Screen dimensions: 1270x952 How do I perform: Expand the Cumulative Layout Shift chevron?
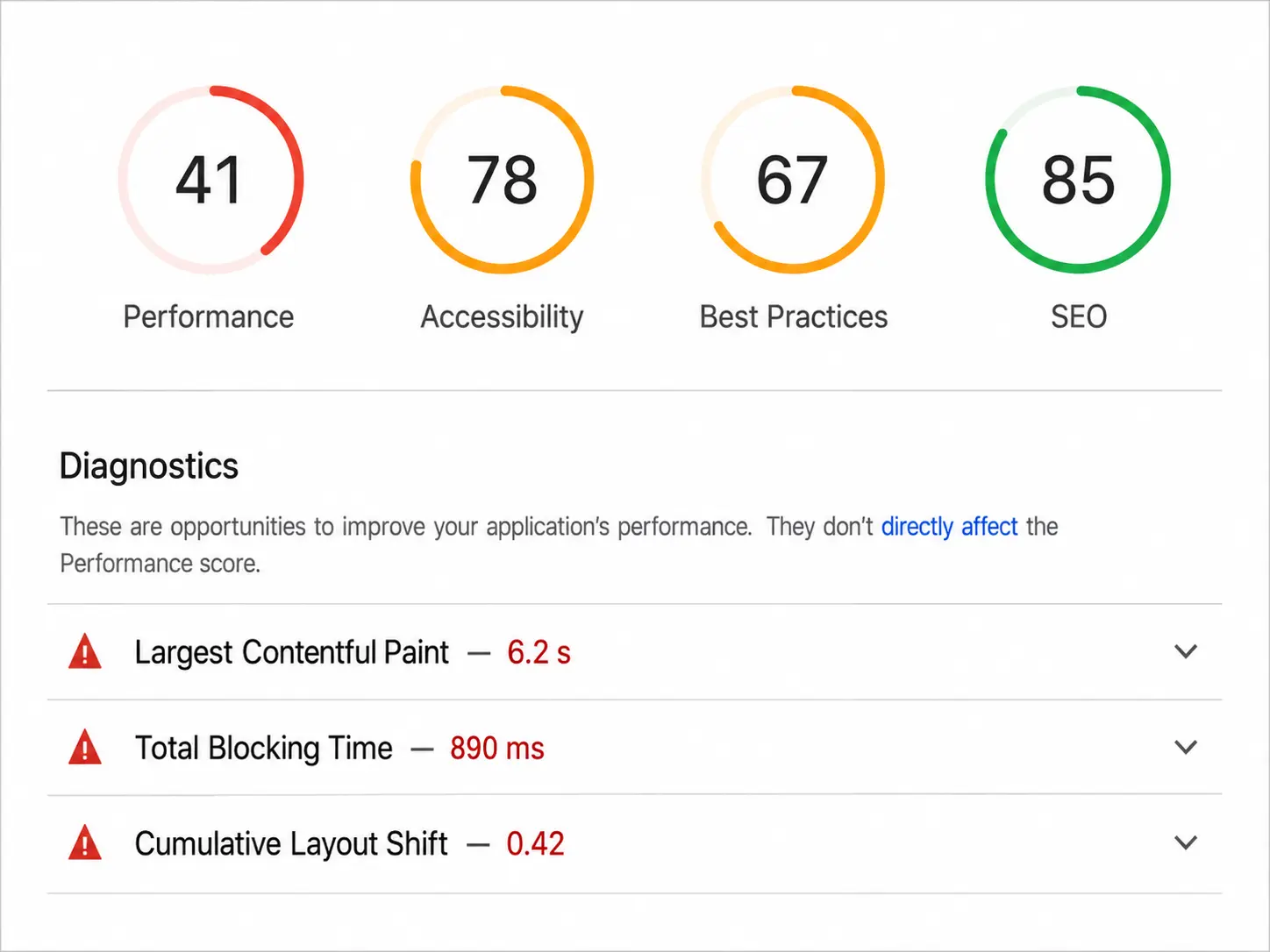1186,842
